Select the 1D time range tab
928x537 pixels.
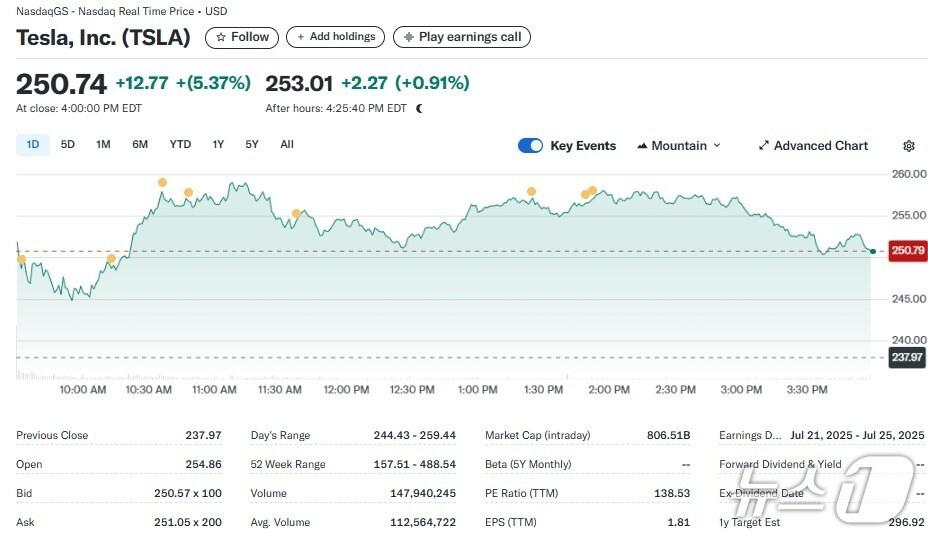pos(33,144)
